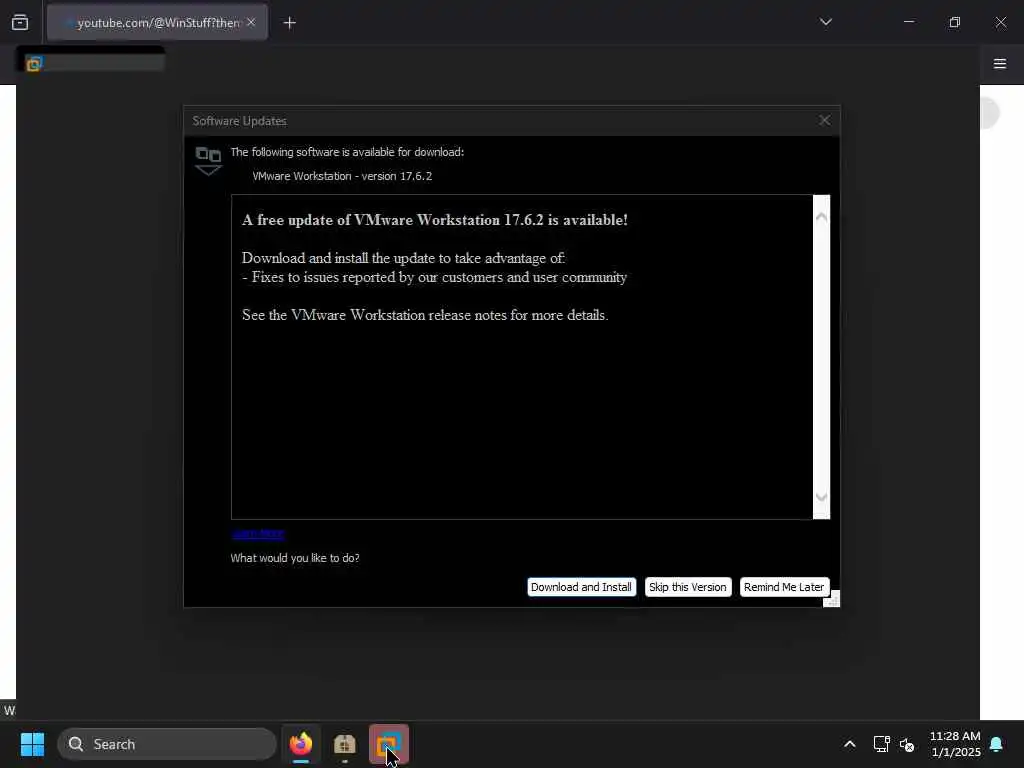Screen dimensions: 1024x768
Task: Click the VMware Workstation taskbar icon
Action: (389, 744)
